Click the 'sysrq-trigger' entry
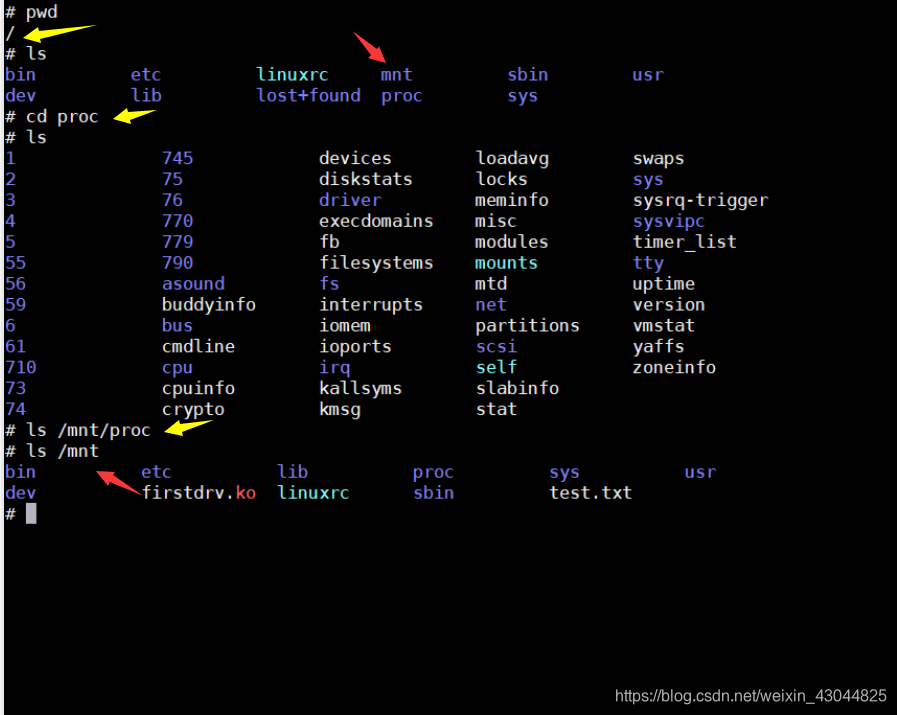 coord(700,201)
